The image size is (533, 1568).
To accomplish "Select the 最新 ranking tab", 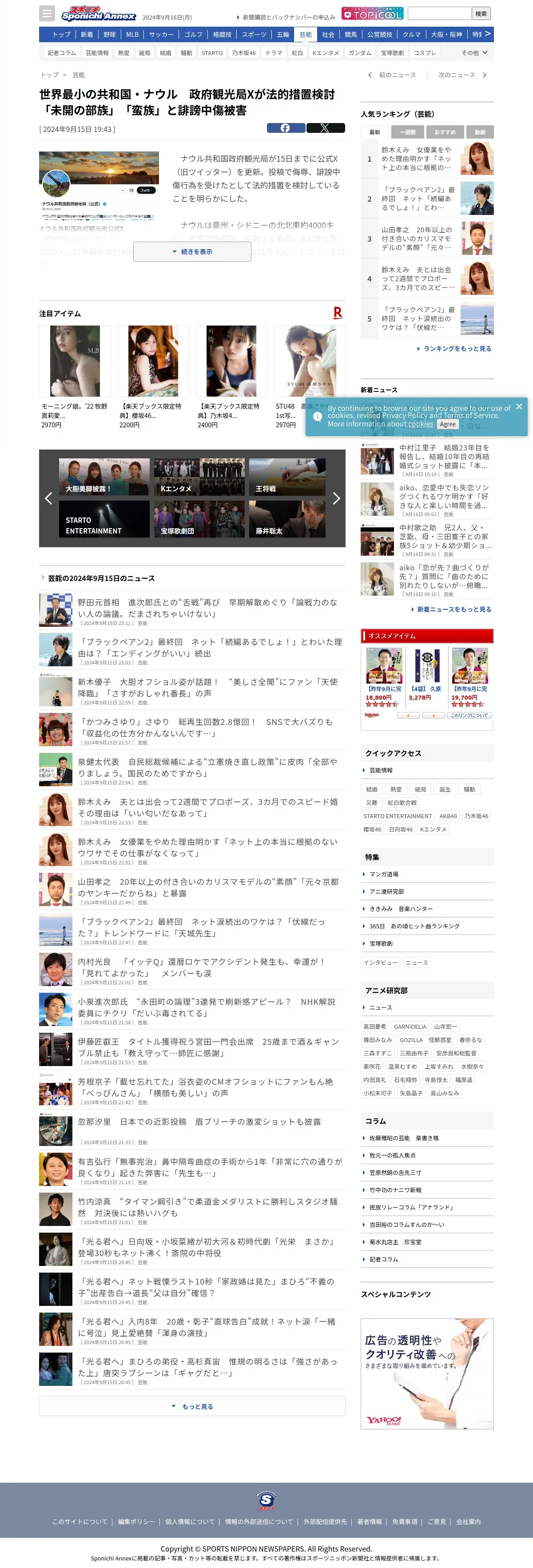I will (375, 131).
